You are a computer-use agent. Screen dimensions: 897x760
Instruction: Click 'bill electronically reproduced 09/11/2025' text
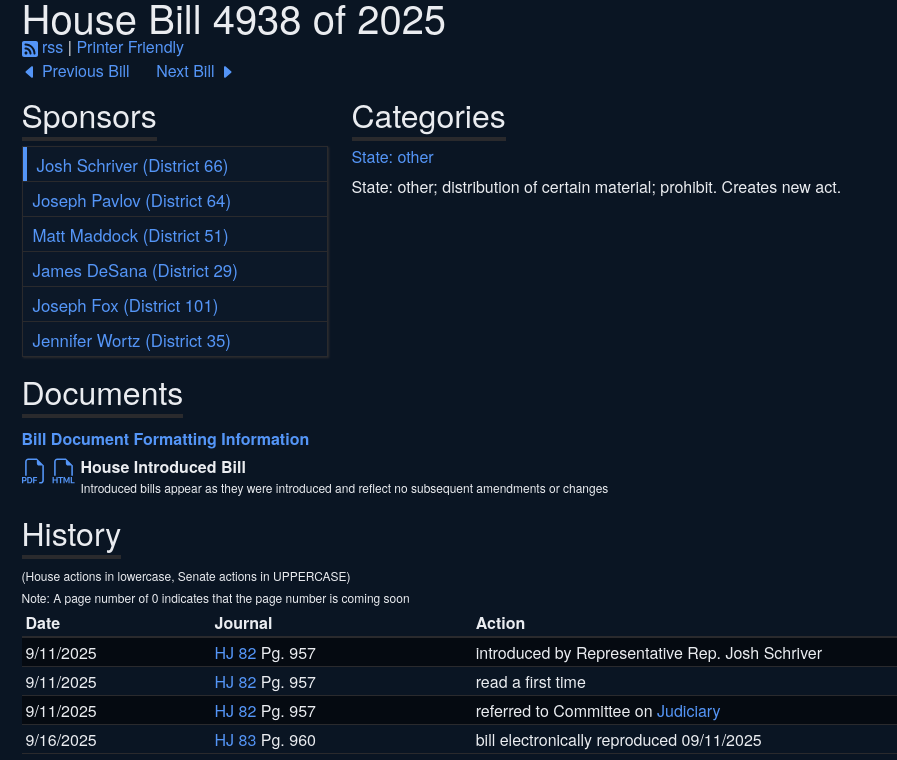click(618, 741)
